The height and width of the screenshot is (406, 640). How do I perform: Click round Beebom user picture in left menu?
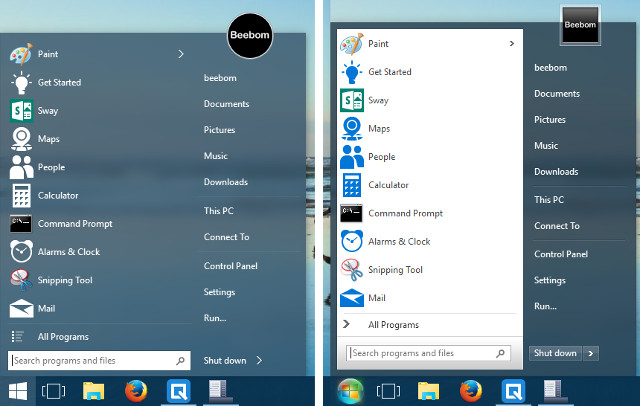coord(250,35)
